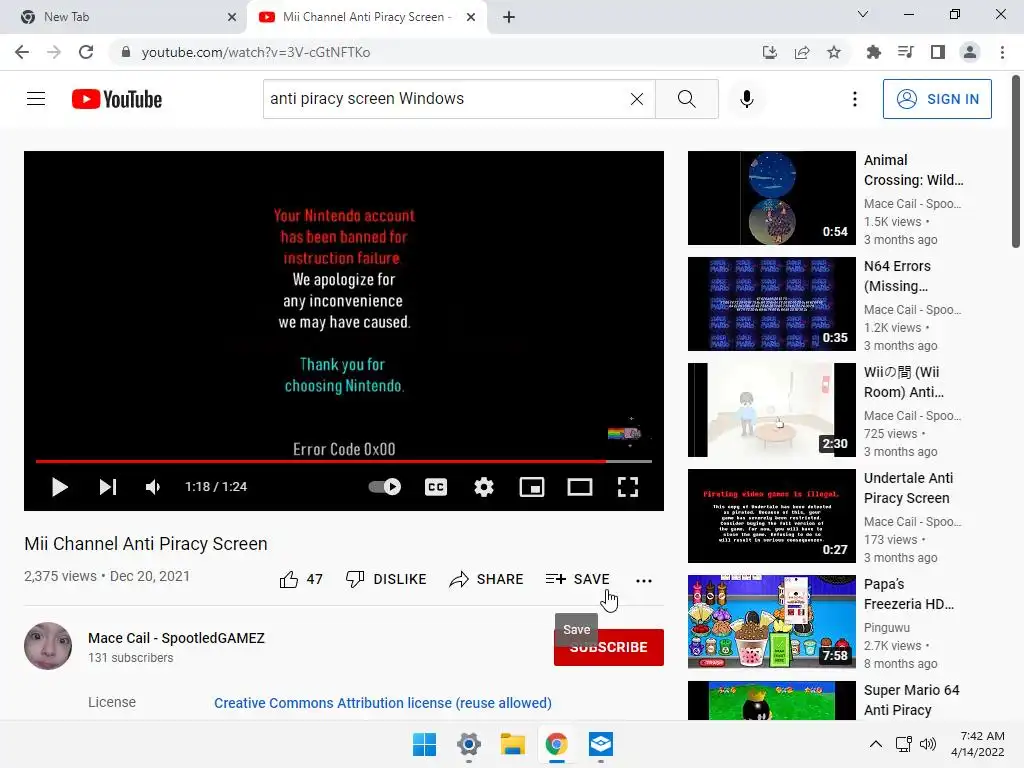Viewport: 1024px width, 768px height.
Task: Click the address bar URL
Action: coord(255,52)
